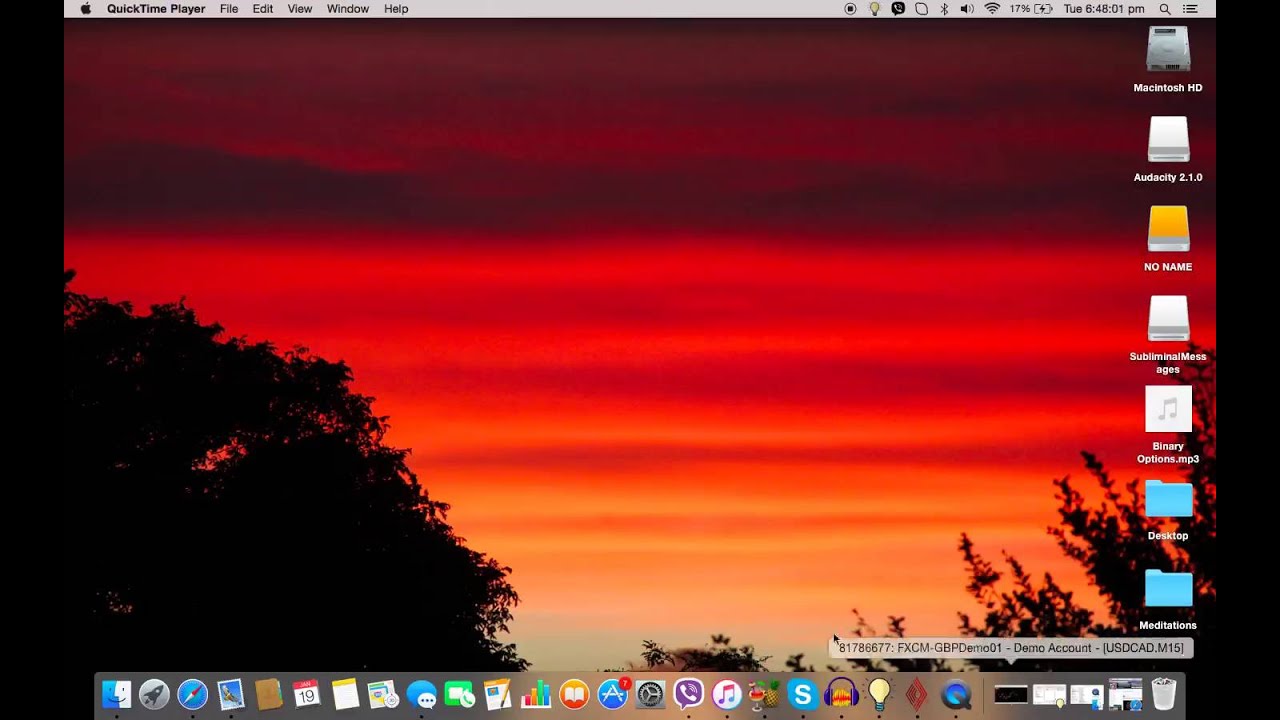Select the Macintosh HD desktop drive
The image size is (1280, 720).
pyautogui.click(x=1168, y=60)
